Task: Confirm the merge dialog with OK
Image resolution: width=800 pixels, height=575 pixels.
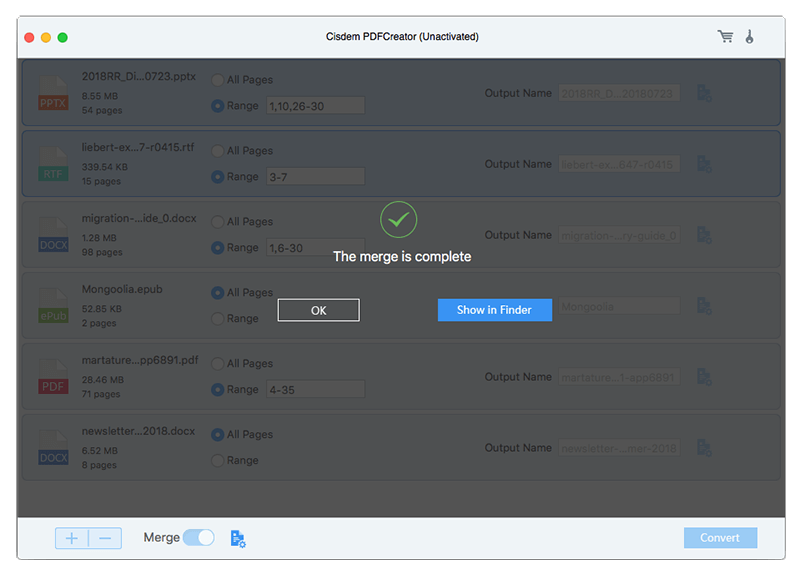Action: point(318,310)
